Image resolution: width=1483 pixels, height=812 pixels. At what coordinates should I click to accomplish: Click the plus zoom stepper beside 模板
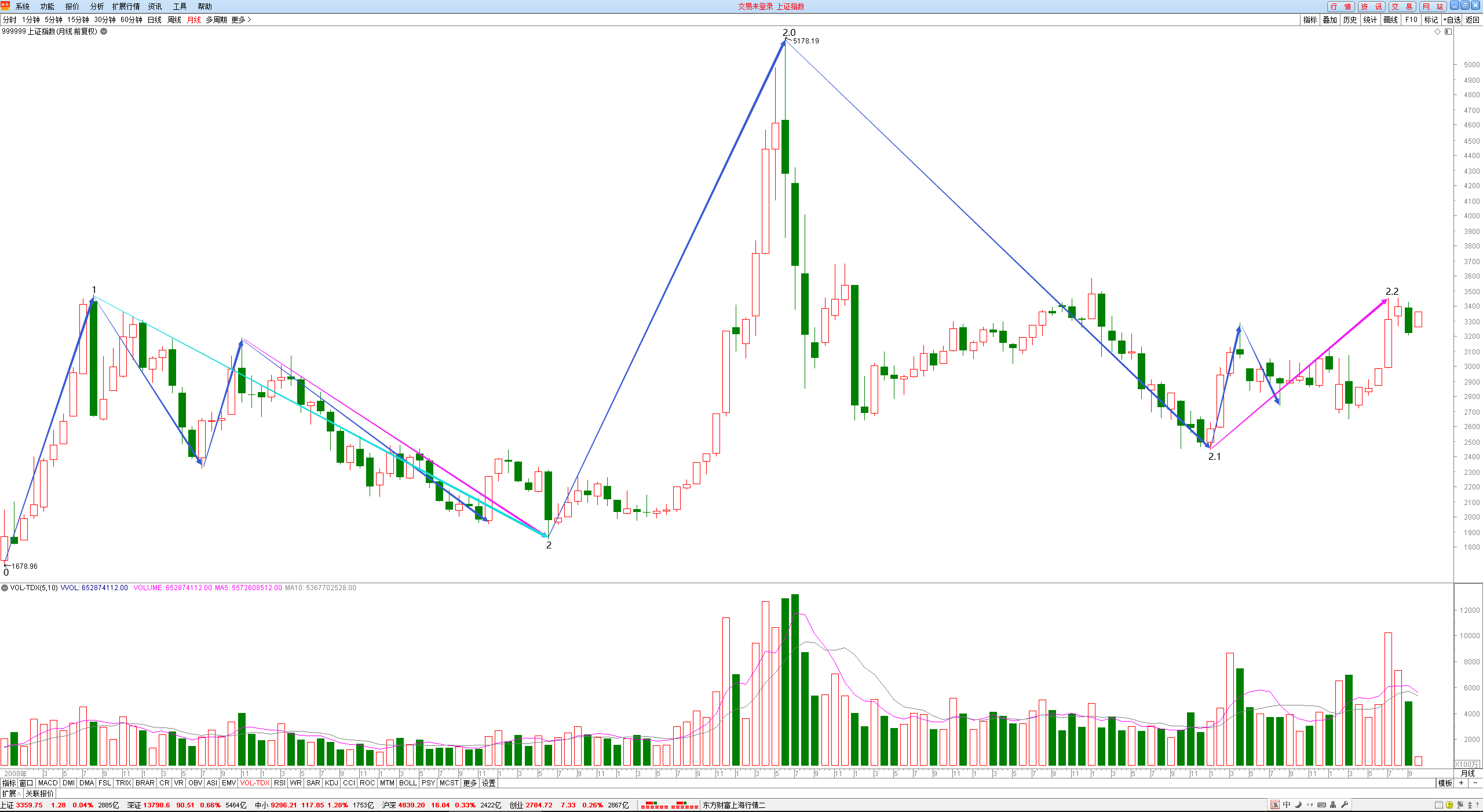(1461, 783)
